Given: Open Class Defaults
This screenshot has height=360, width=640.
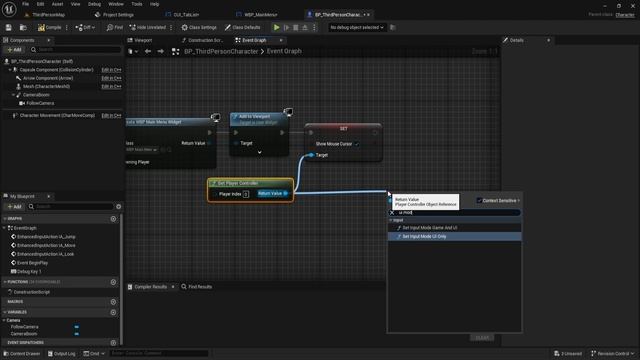Looking at the screenshot, I should pos(242,27).
